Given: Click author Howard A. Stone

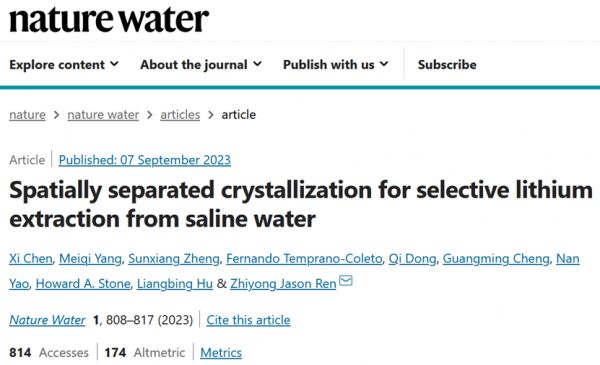Looking at the screenshot, I should coord(83,284).
